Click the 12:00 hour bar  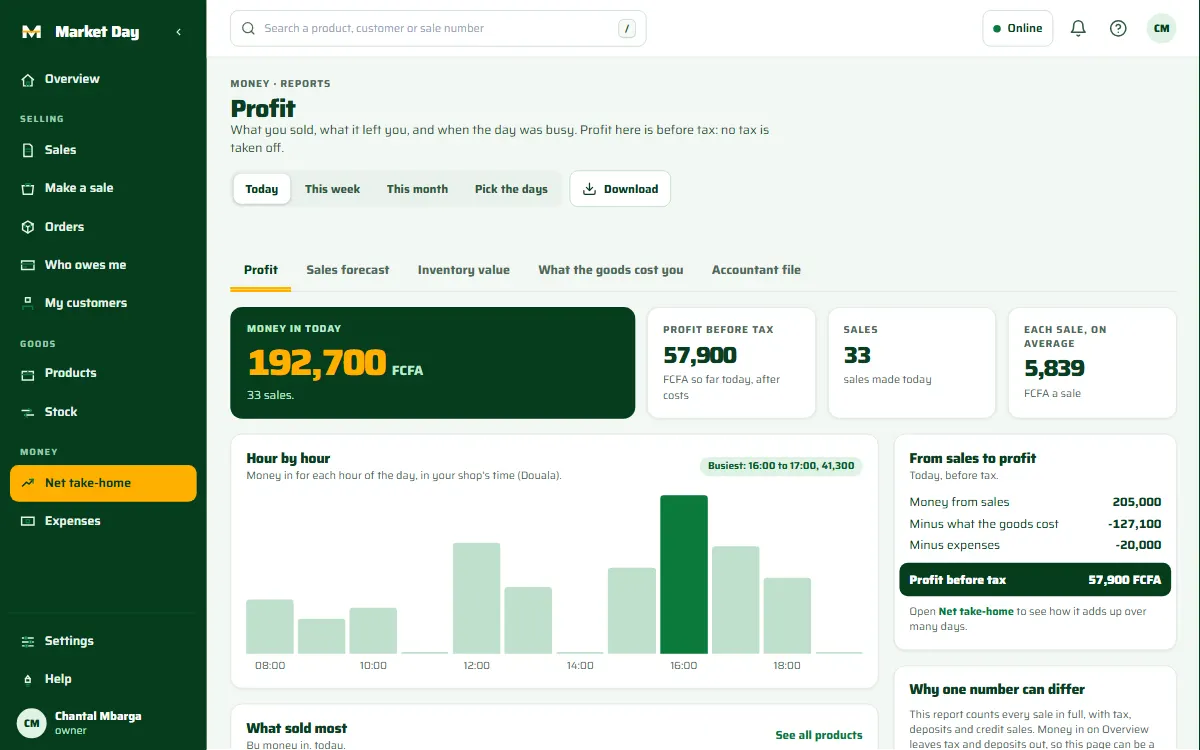(x=477, y=598)
